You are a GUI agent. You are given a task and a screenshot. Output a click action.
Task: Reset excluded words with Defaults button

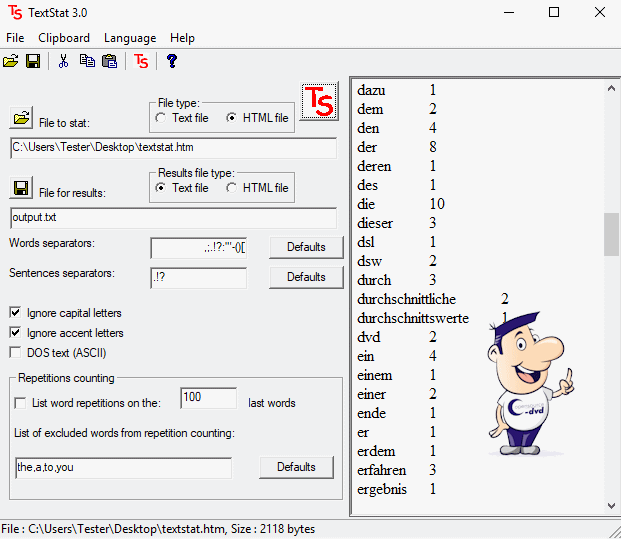[296, 467]
